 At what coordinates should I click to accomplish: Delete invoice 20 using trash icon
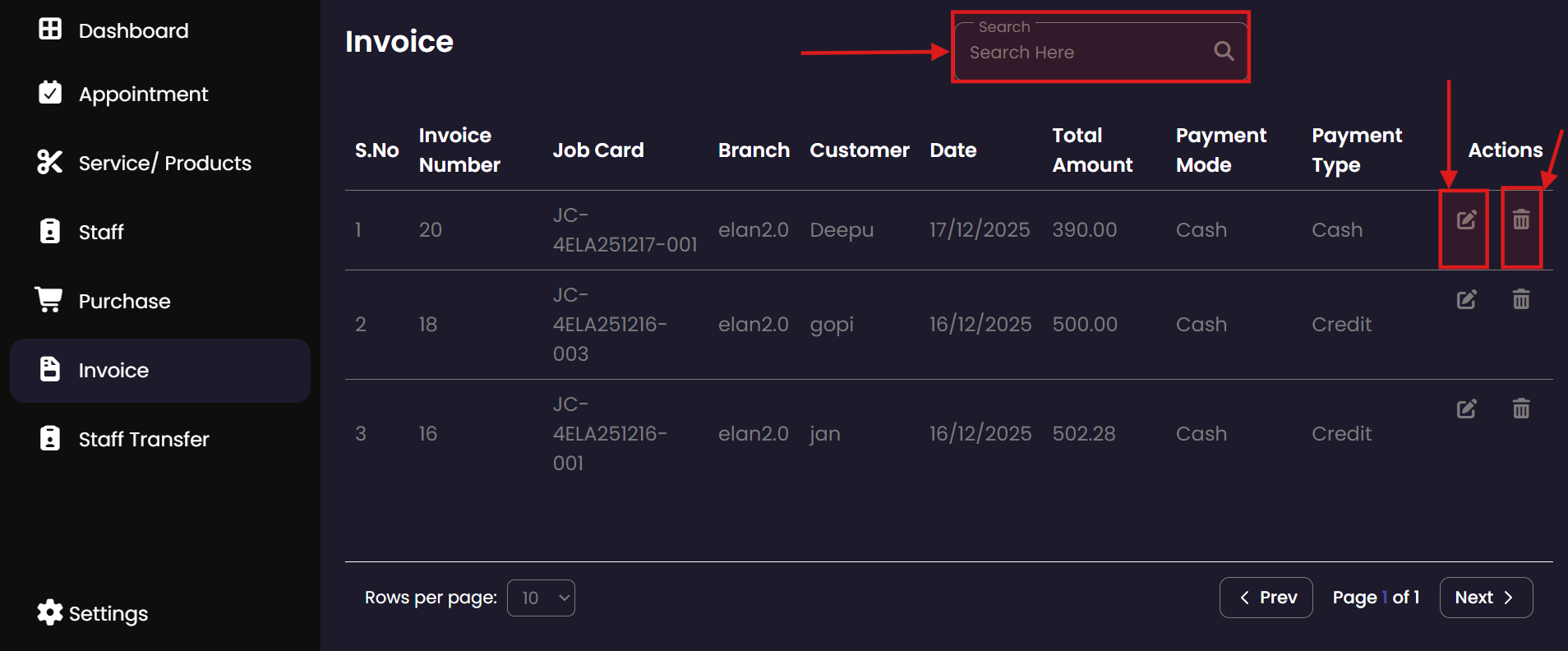(1520, 220)
